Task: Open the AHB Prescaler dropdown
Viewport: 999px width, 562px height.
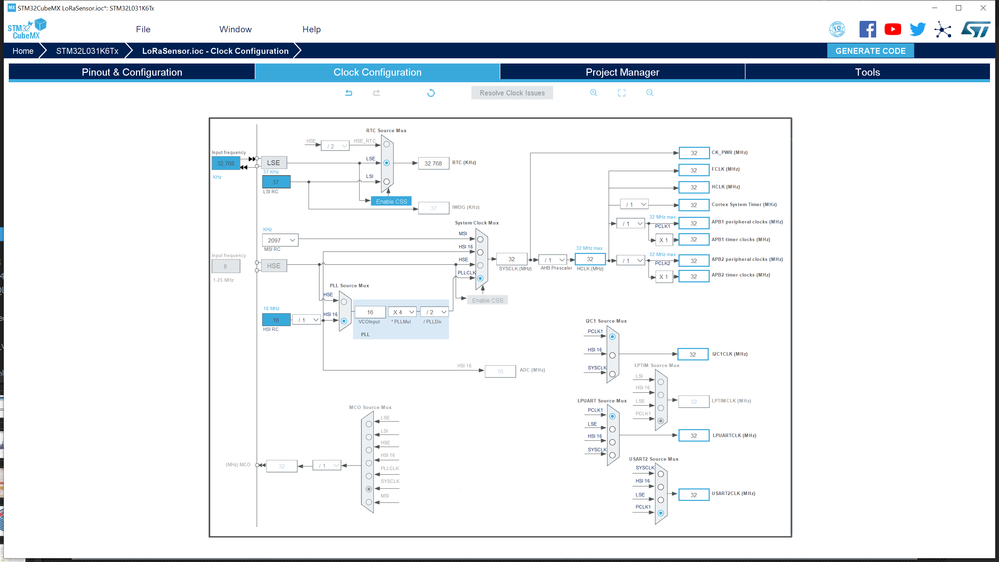Action: (x=552, y=260)
